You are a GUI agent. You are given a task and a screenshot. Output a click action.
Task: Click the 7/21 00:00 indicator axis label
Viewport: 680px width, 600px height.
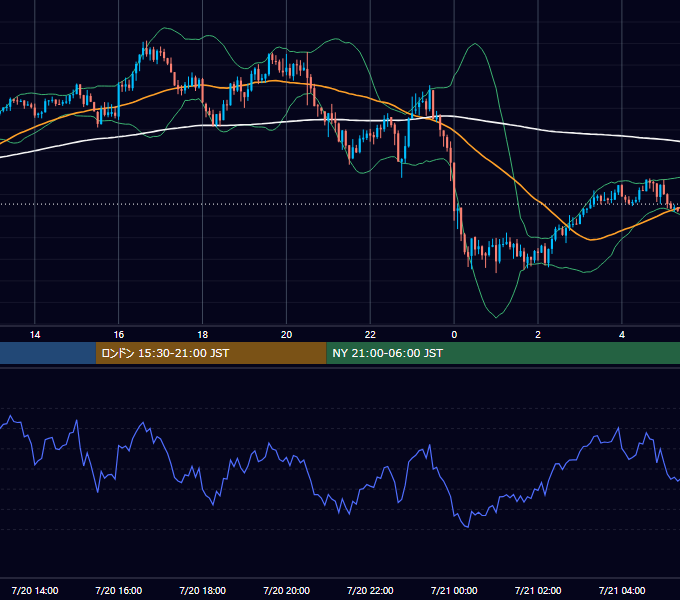454,590
